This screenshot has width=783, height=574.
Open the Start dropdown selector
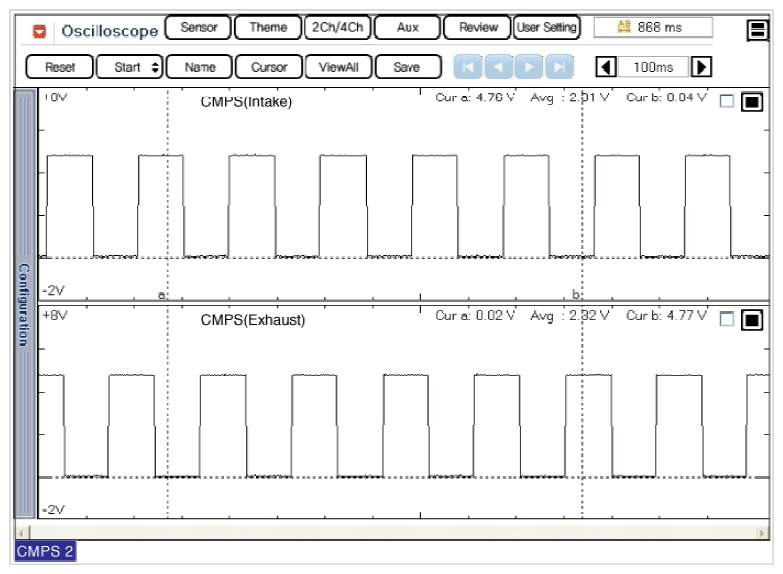tap(130, 68)
